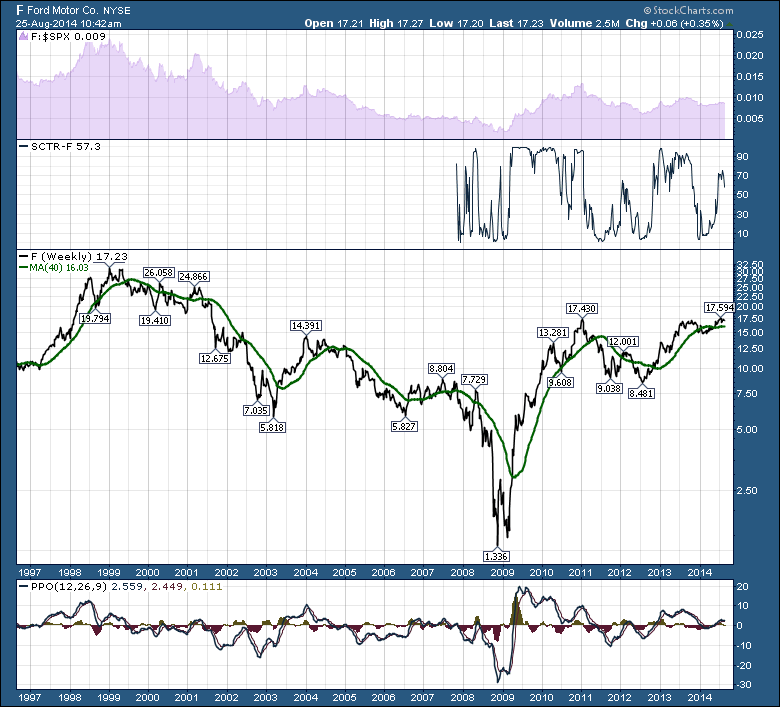Click the StockCharts.com copyright logo
Screen dimensions: 780x707
click(688, 10)
